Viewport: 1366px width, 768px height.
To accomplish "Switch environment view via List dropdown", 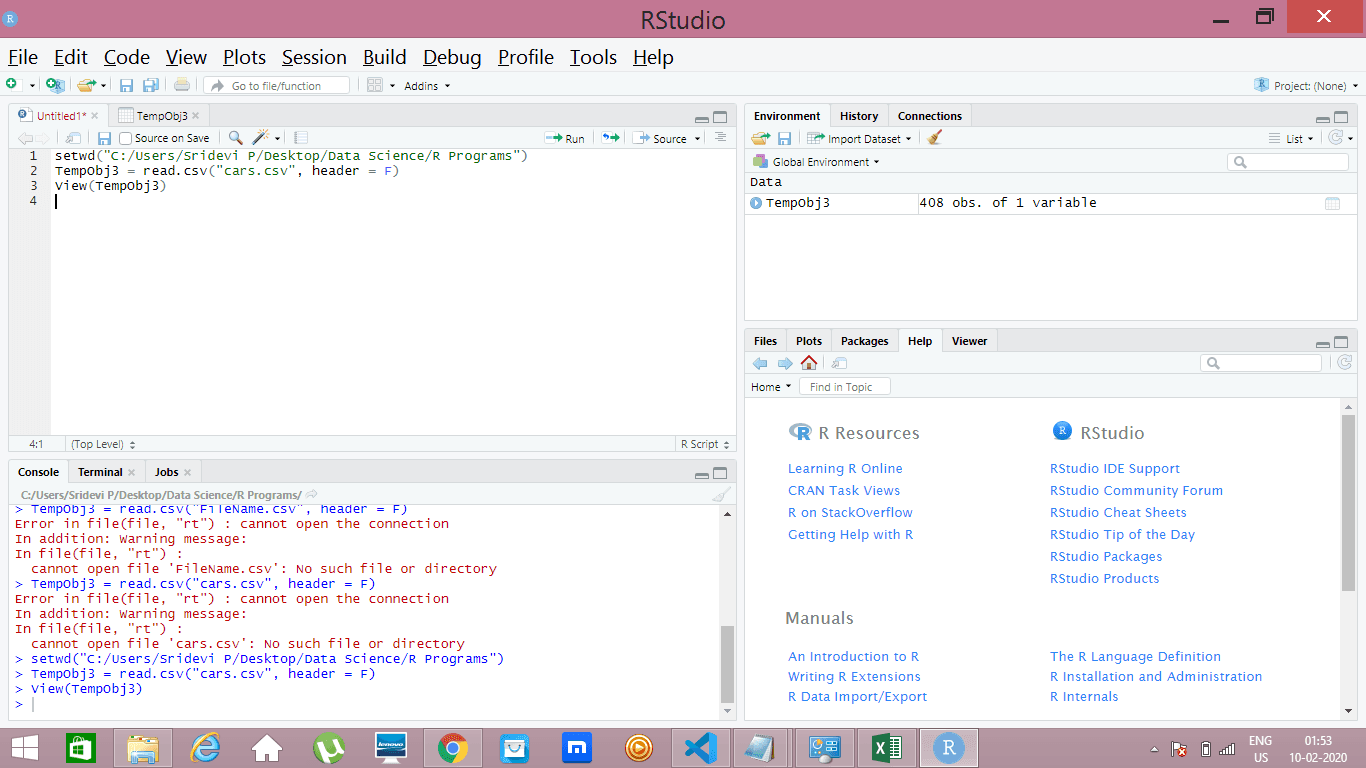I will pos(1292,138).
